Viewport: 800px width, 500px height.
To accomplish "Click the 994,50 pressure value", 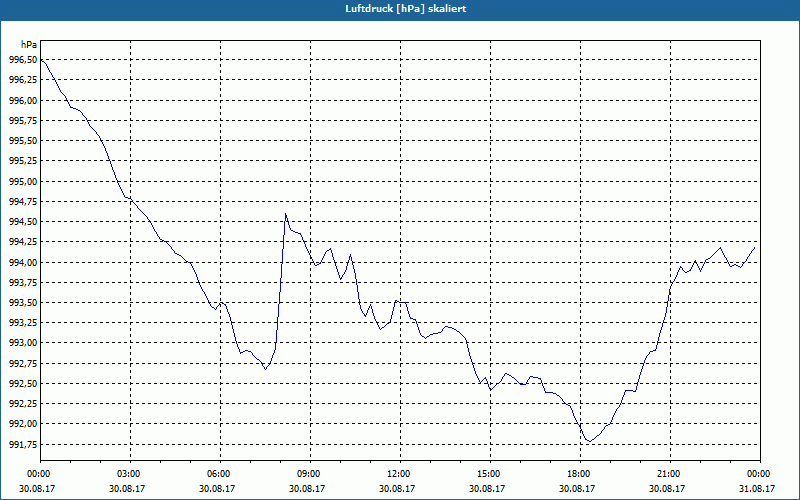I will click(23, 222).
